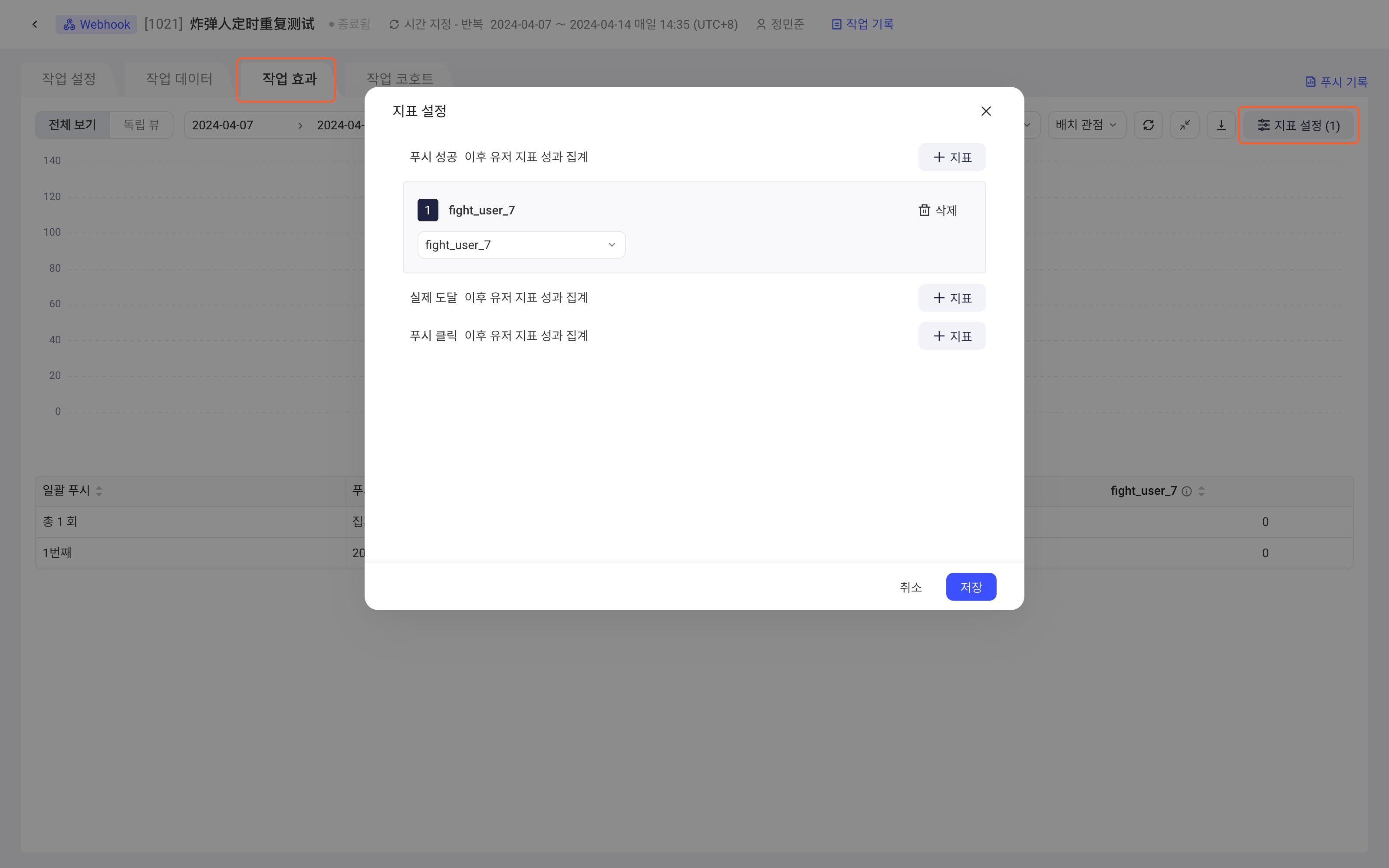
Task: Open the fight_user_7 metric dropdown
Action: 521,244
